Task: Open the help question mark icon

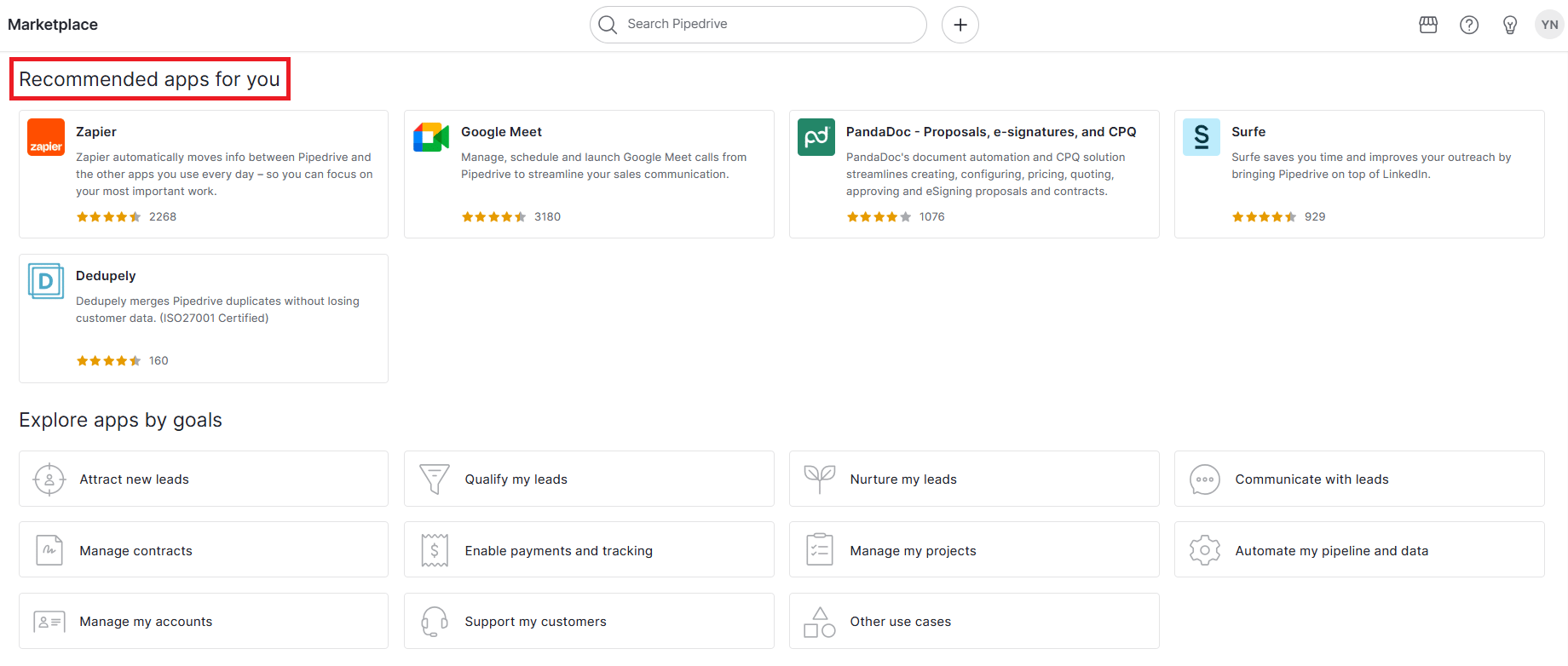Action: (x=1469, y=25)
